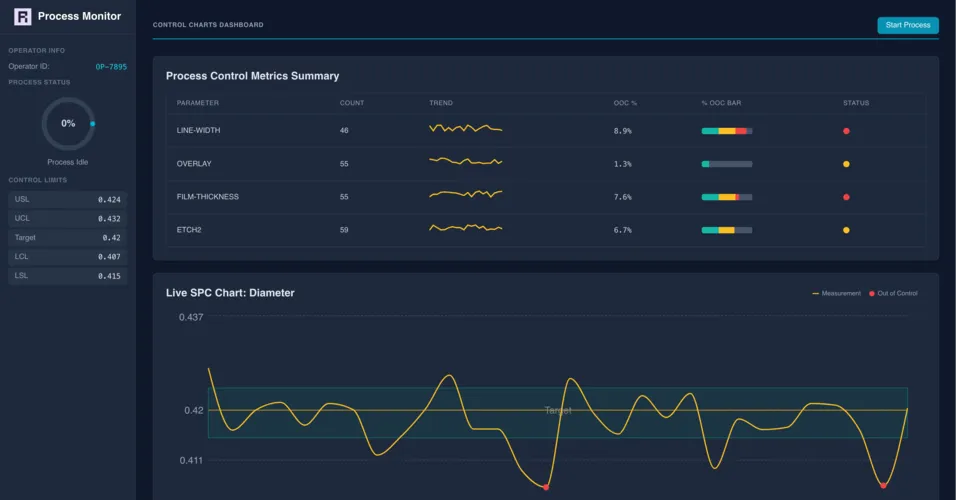The width and height of the screenshot is (956, 500).
Task: Click the STATUS column header
Action: point(856,103)
